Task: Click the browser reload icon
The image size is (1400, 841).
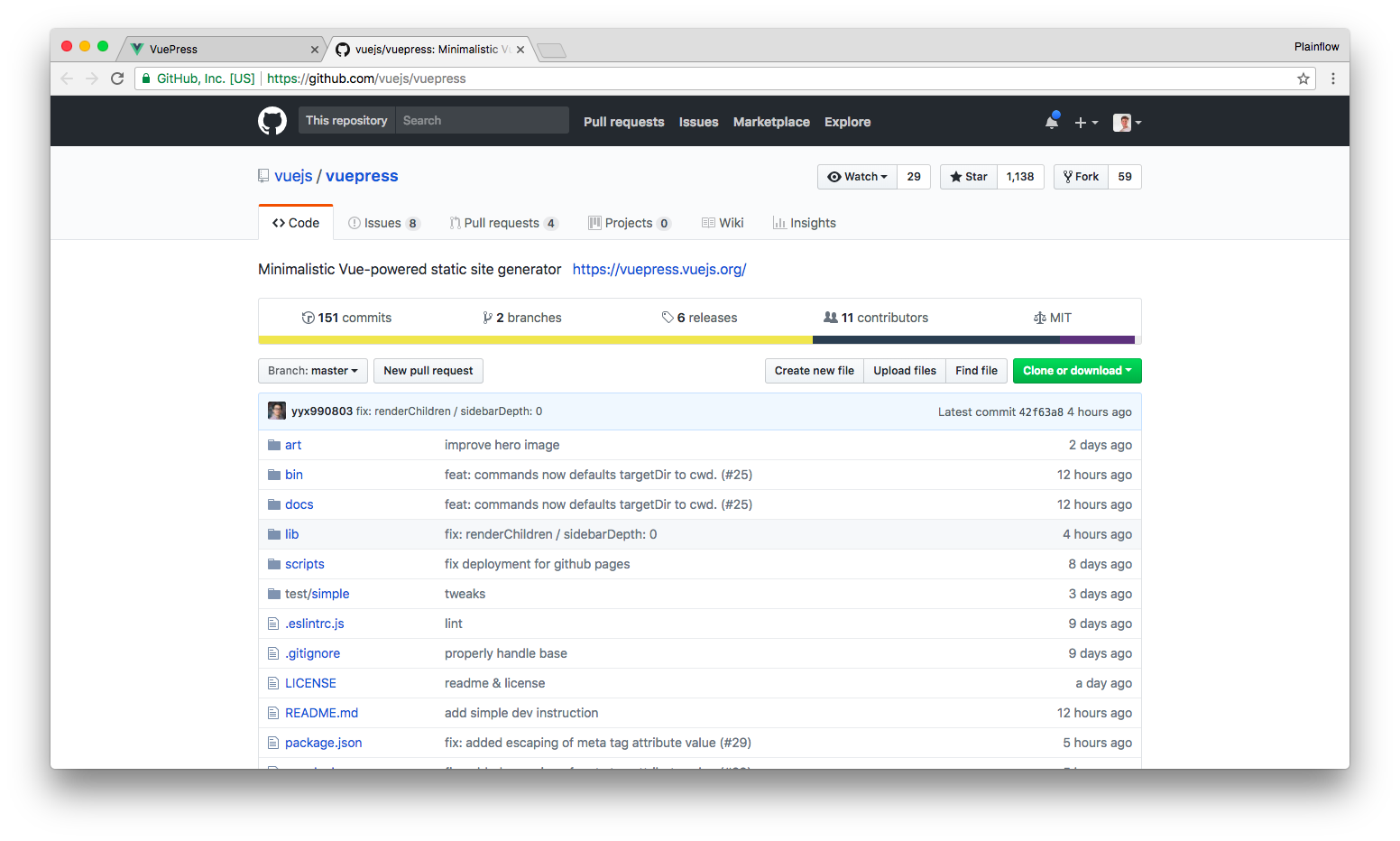Action: (117, 79)
